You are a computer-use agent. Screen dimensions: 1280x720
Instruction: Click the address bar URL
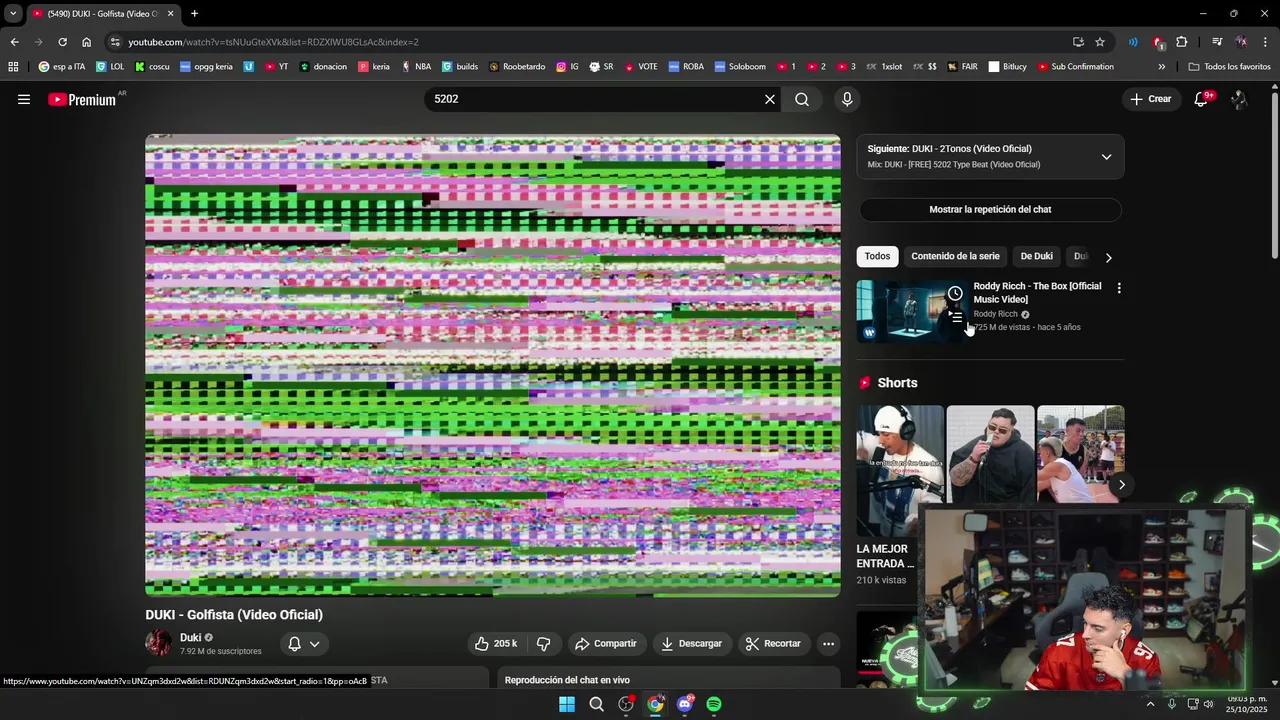[x=273, y=42]
